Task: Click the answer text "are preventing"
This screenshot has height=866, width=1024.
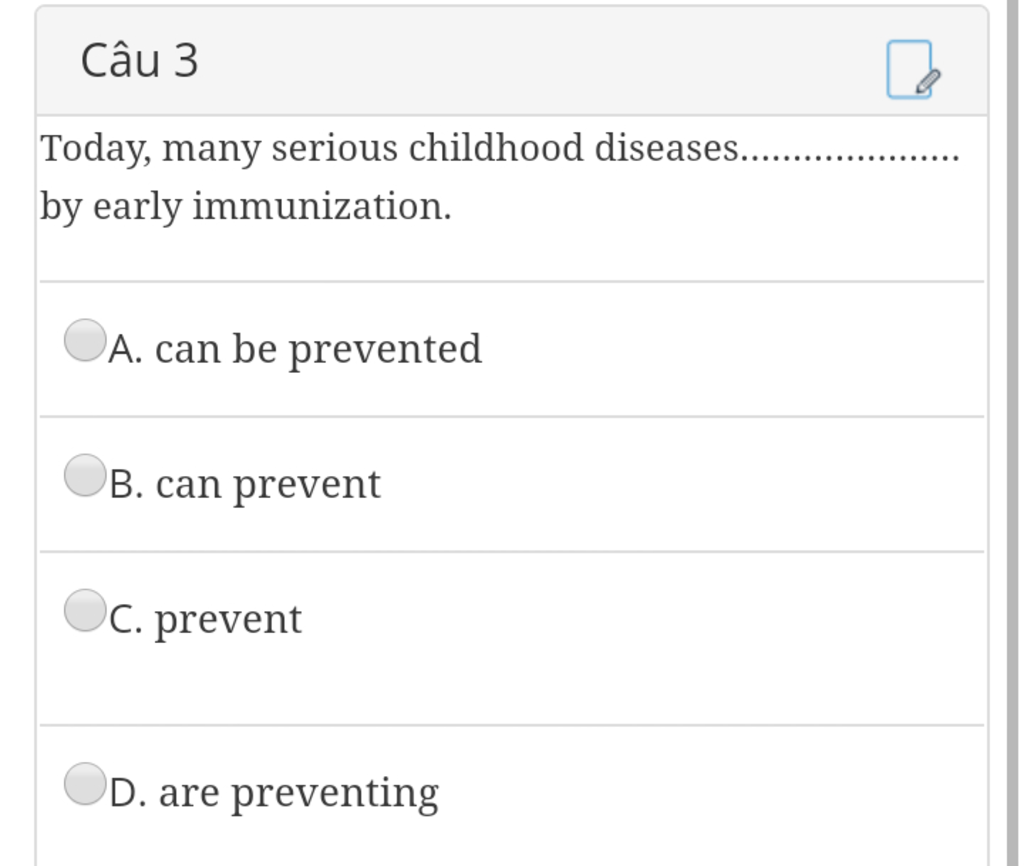Action: coord(298,793)
